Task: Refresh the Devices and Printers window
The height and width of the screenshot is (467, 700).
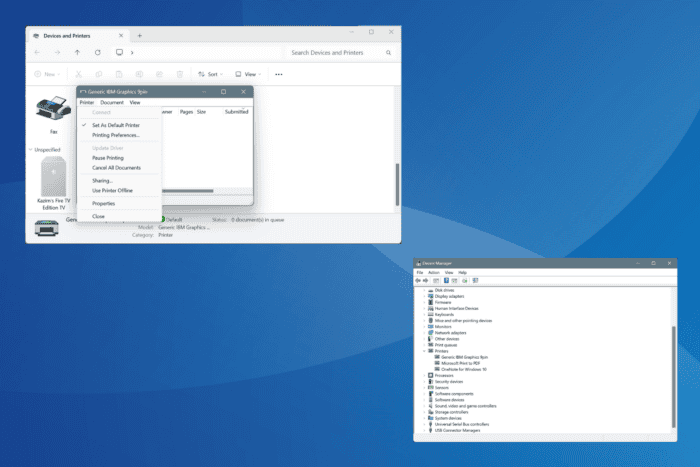Action: point(97,53)
